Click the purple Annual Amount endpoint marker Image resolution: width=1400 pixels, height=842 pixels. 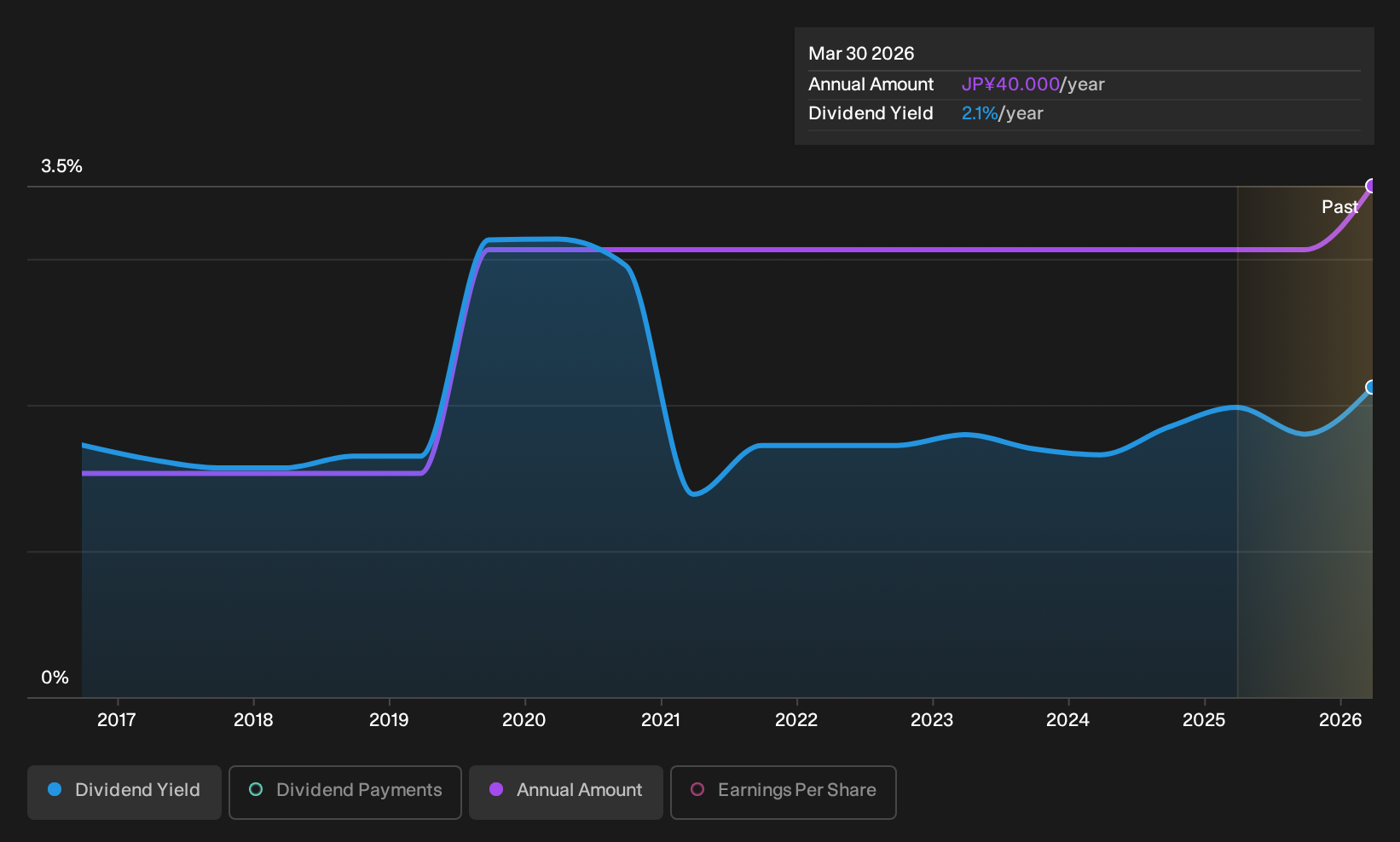click(1371, 186)
